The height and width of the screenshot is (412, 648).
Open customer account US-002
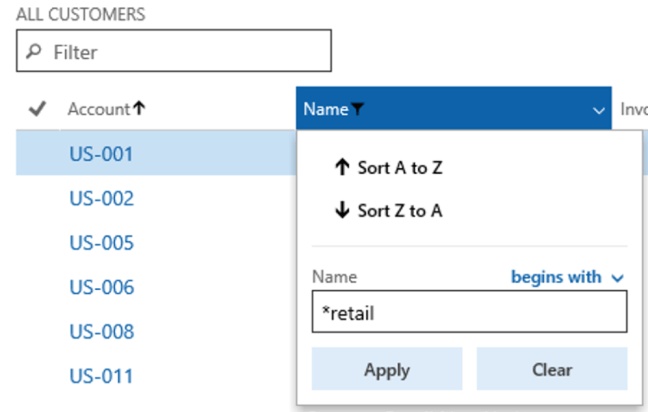tap(101, 199)
